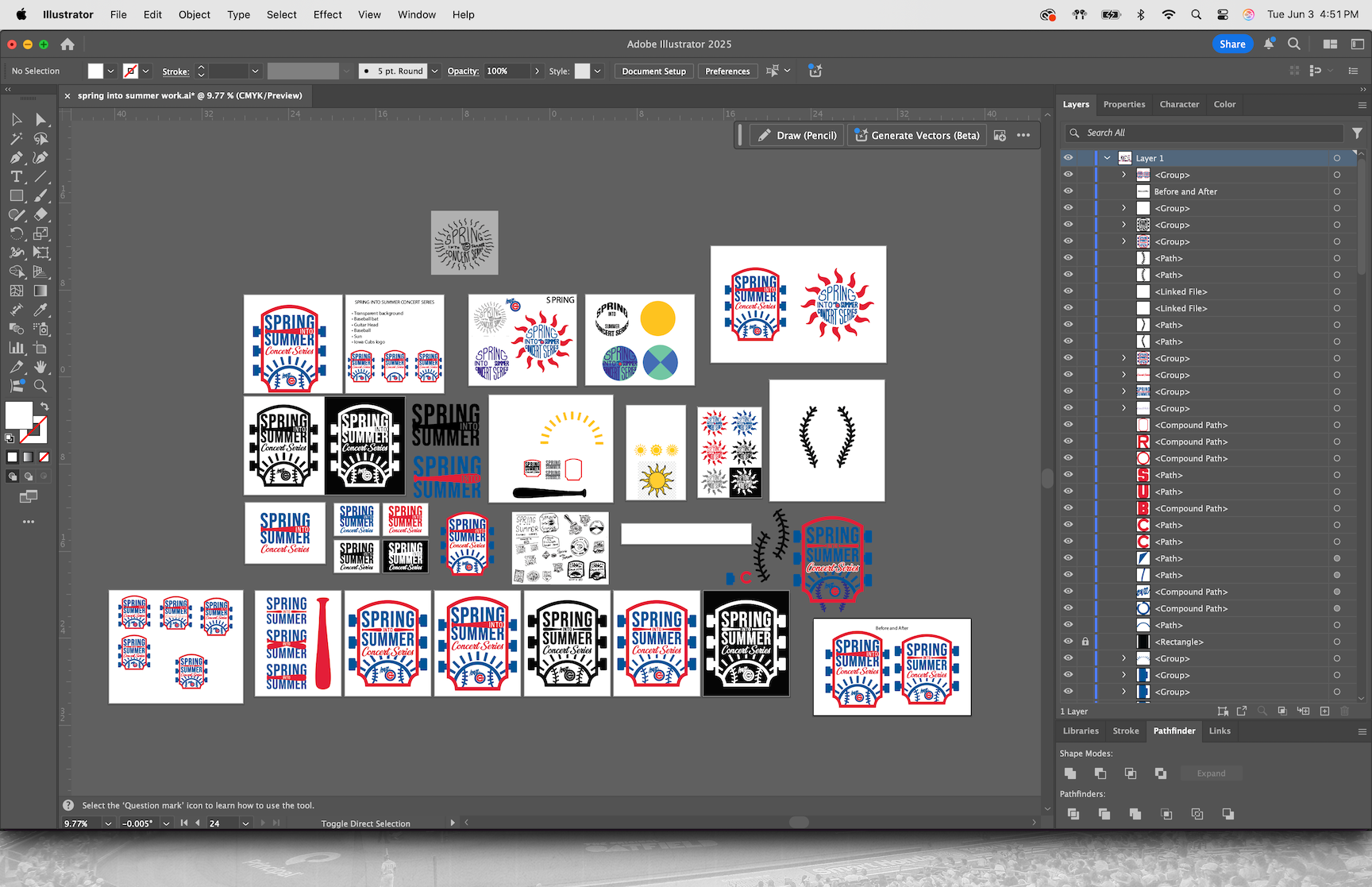Open macOS Control Center

[1223, 14]
